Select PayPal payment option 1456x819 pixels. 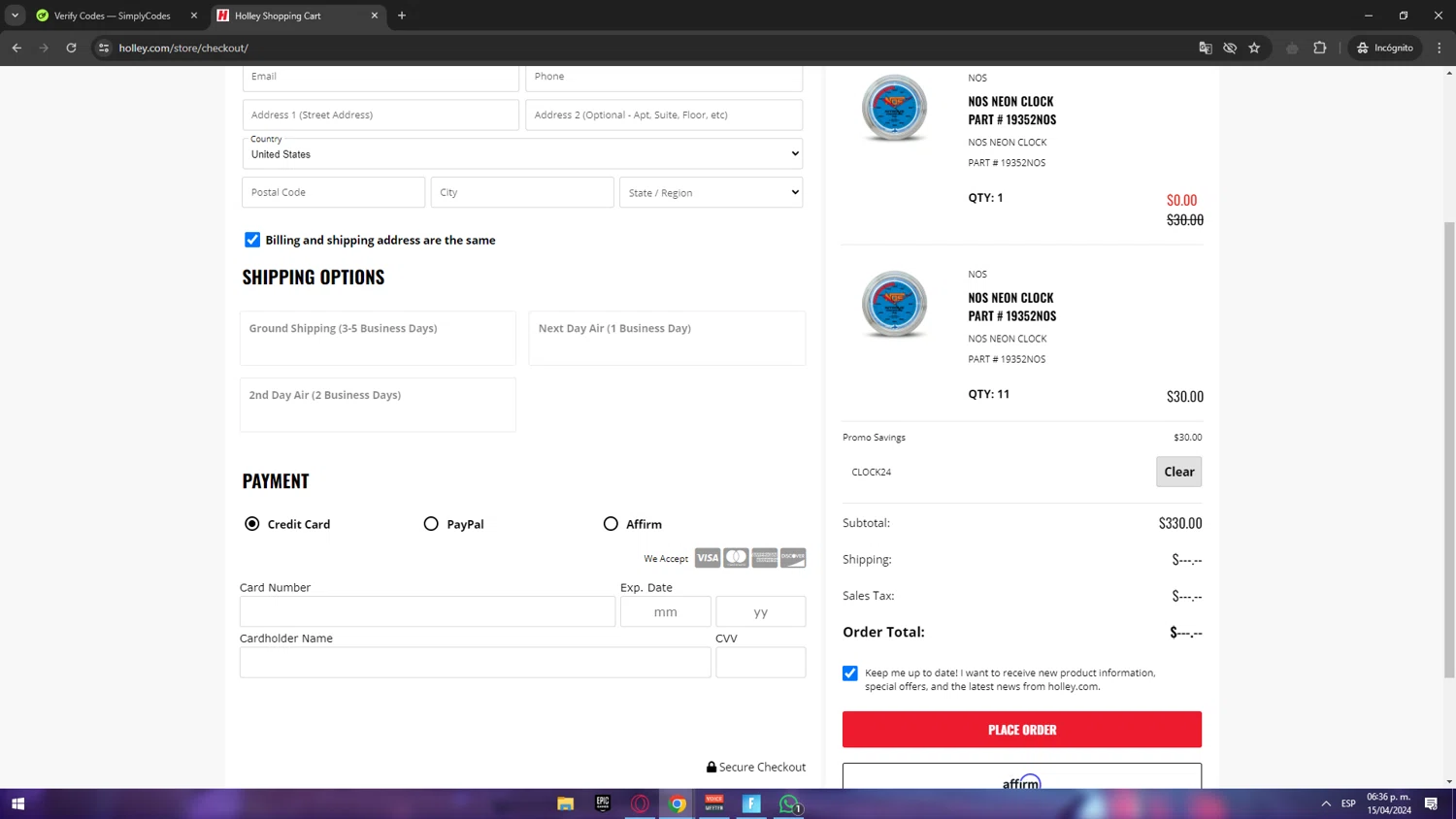coord(431,524)
